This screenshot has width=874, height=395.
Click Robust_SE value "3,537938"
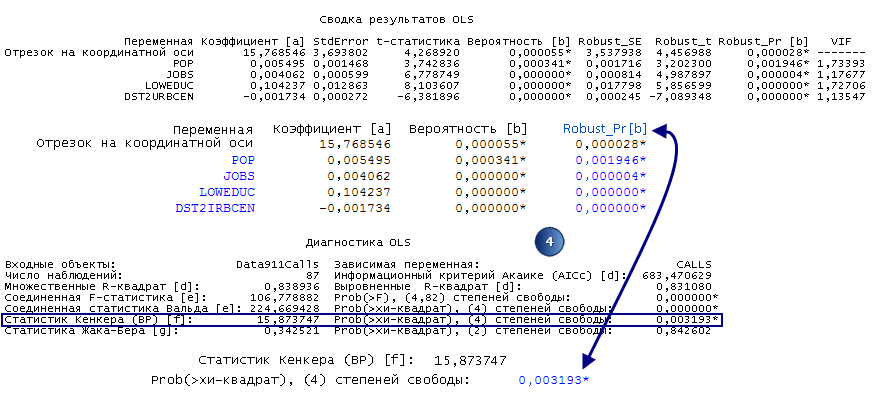pyautogui.click(x=613, y=53)
